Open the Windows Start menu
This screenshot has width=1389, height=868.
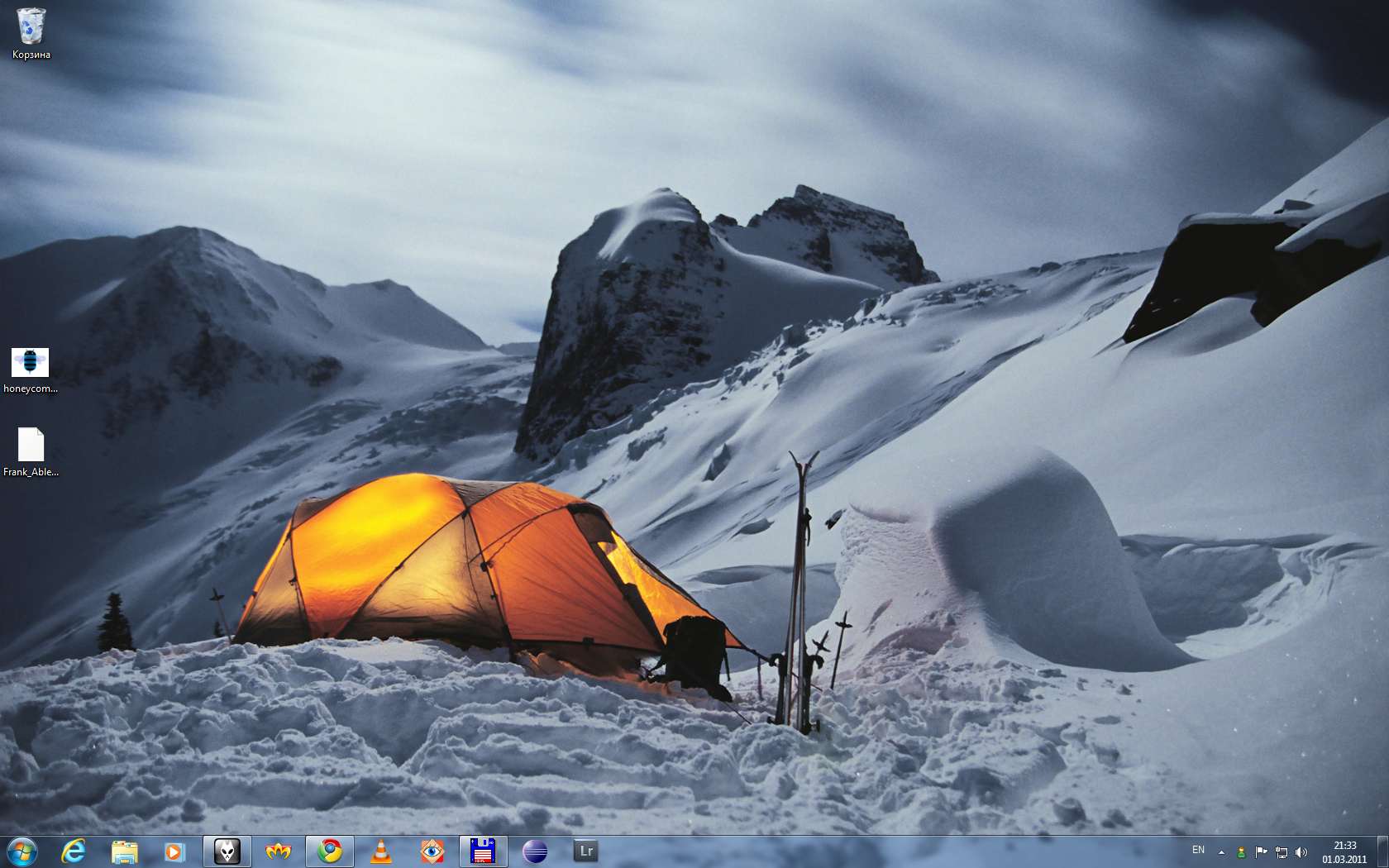[21, 851]
